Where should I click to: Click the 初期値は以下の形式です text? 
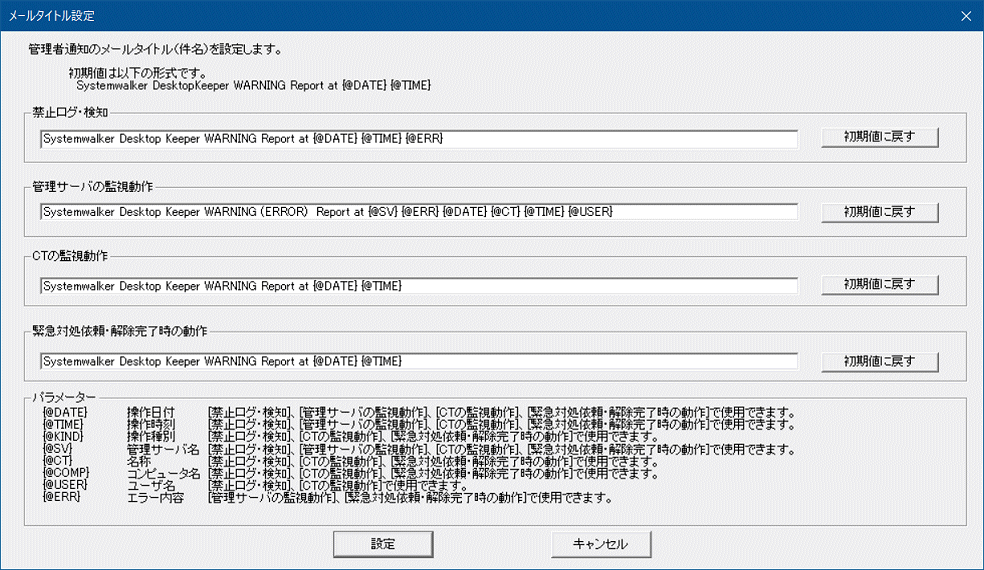click(137, 73)
